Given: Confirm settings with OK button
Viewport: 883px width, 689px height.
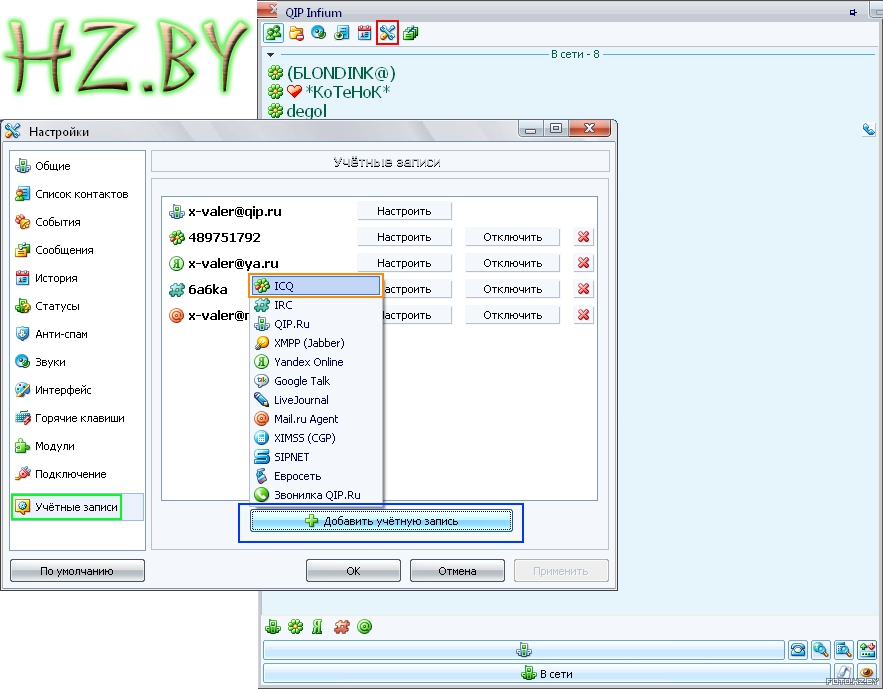Looking at the screenshot, I should tap(353, 571).
